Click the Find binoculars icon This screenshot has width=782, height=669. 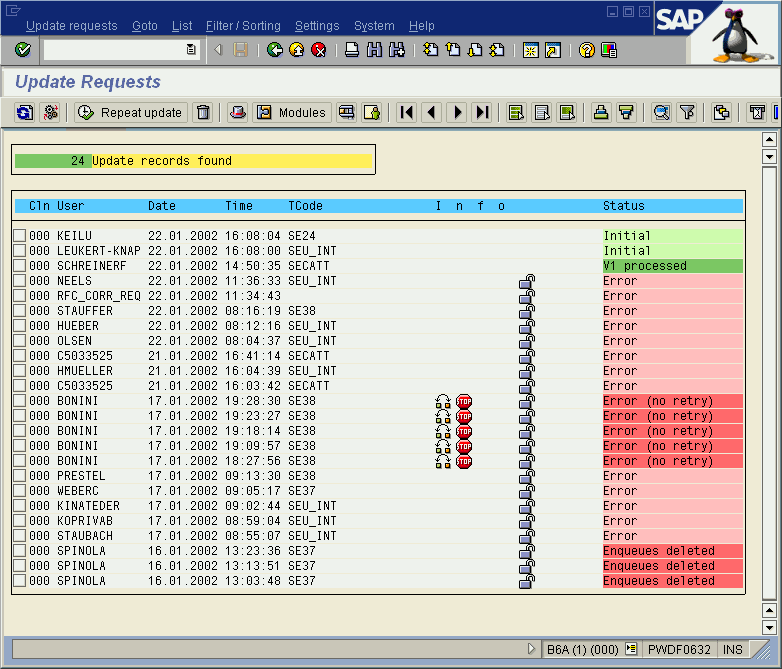pos(374,50)
